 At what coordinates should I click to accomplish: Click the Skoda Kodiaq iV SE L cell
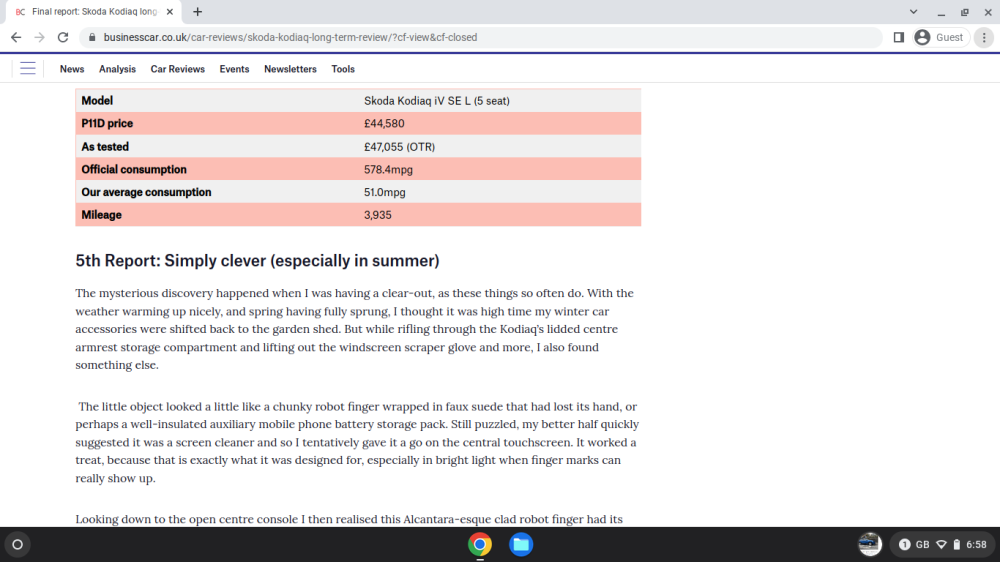(x=437, y=101)
